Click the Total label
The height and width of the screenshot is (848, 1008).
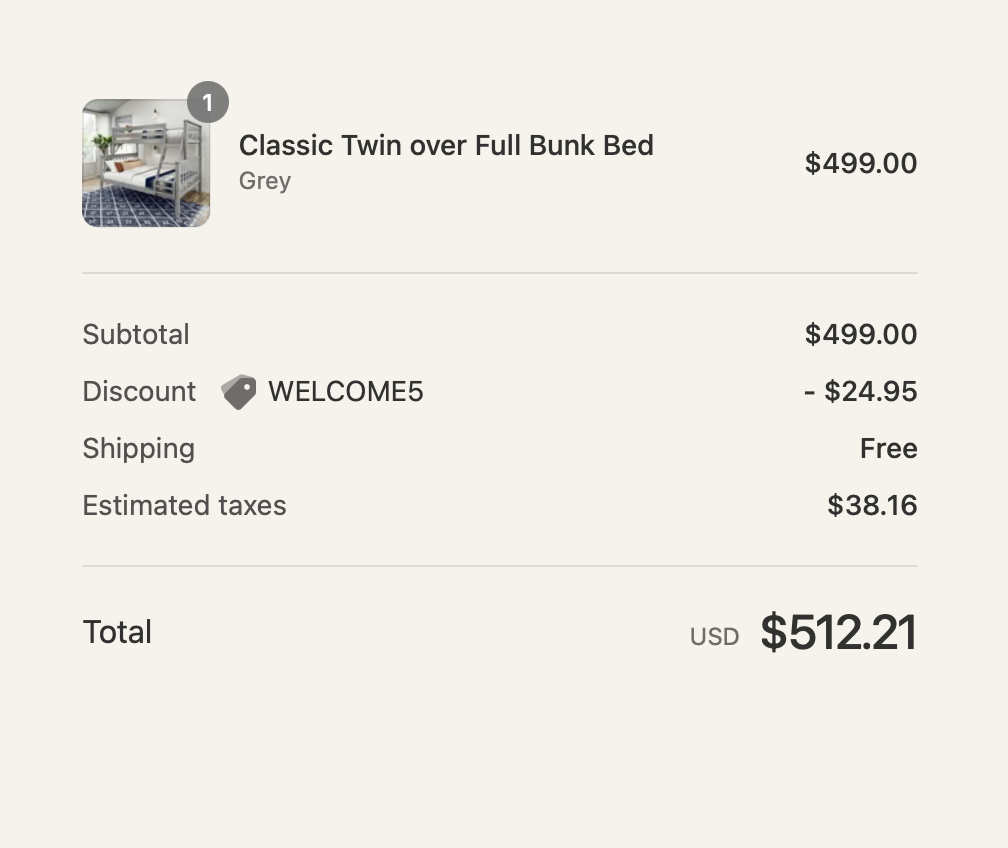(x=117, y=632)
